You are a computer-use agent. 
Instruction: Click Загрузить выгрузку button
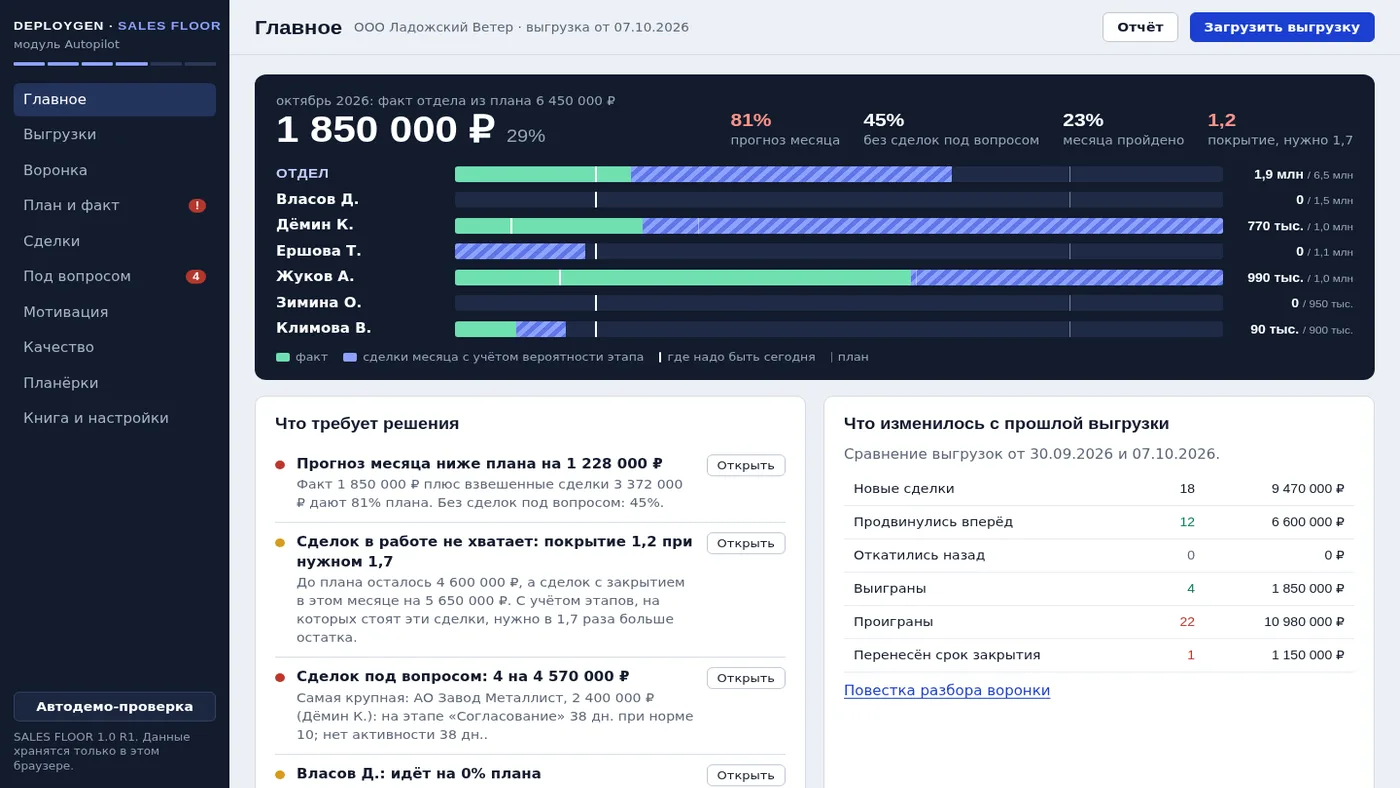click(1282, 27)
